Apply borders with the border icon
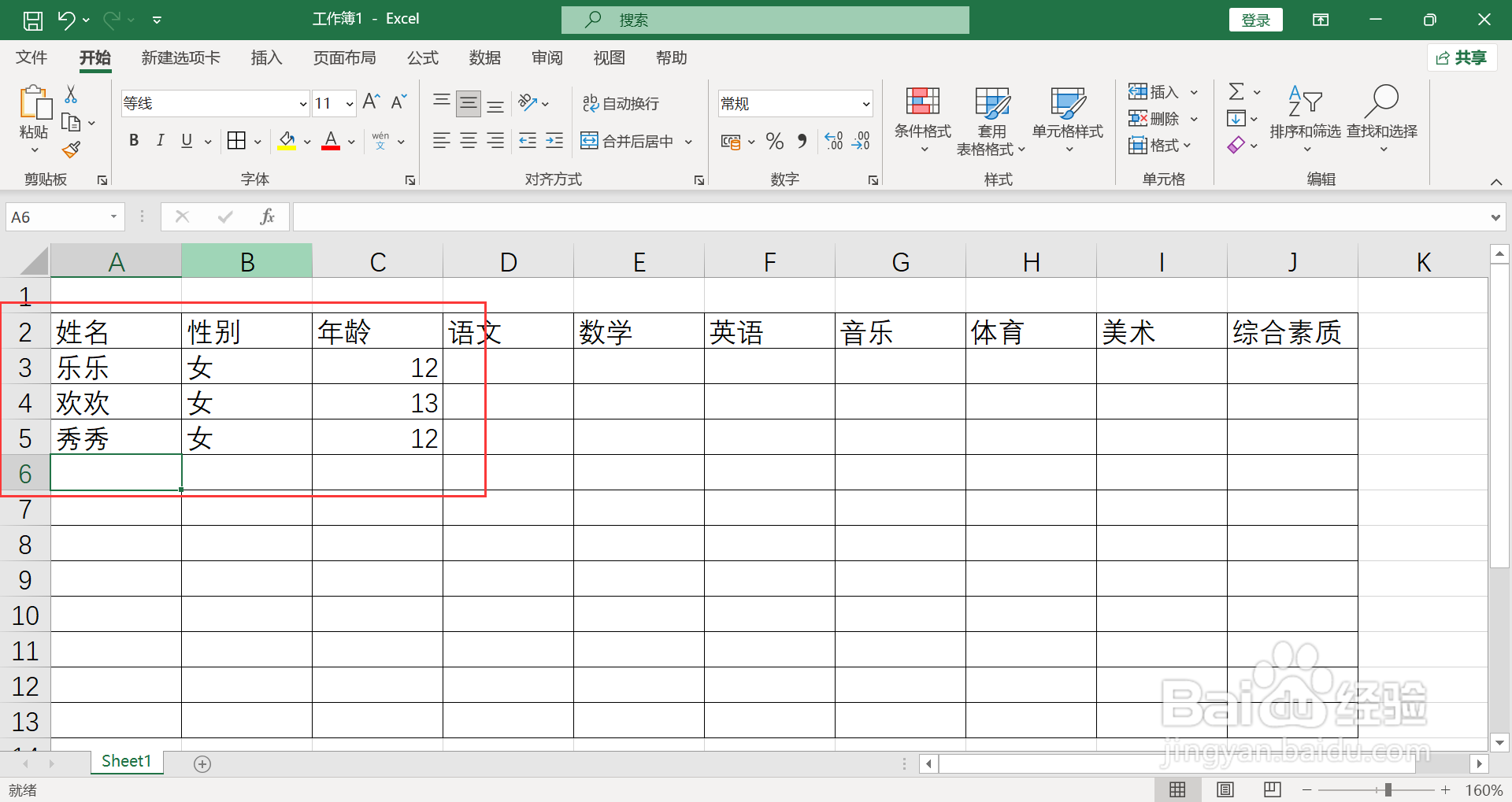The height and width of the screenshot is (802, 1512). 236,141
